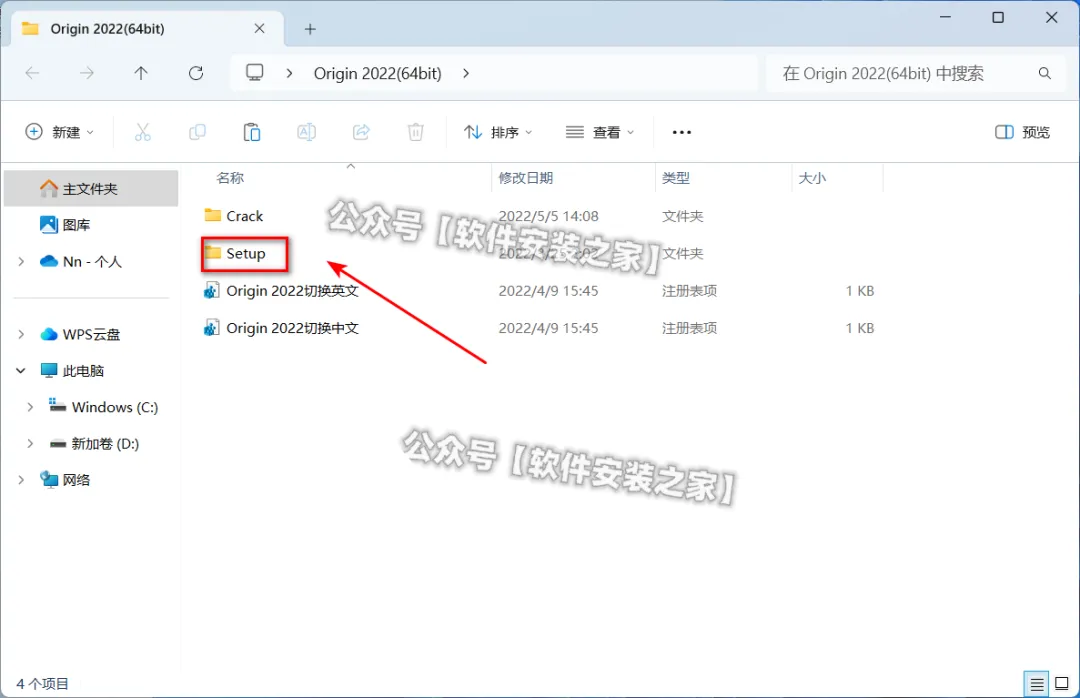Sort by the 名称 column header
1080x698 pixels.
pyautogui.click(x=230, y=178)
